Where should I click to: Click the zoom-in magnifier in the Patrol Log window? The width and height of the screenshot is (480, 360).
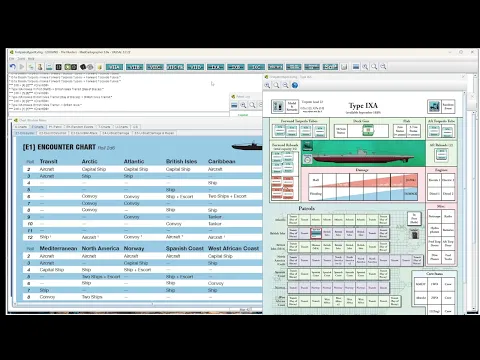(x=244, y=105)
